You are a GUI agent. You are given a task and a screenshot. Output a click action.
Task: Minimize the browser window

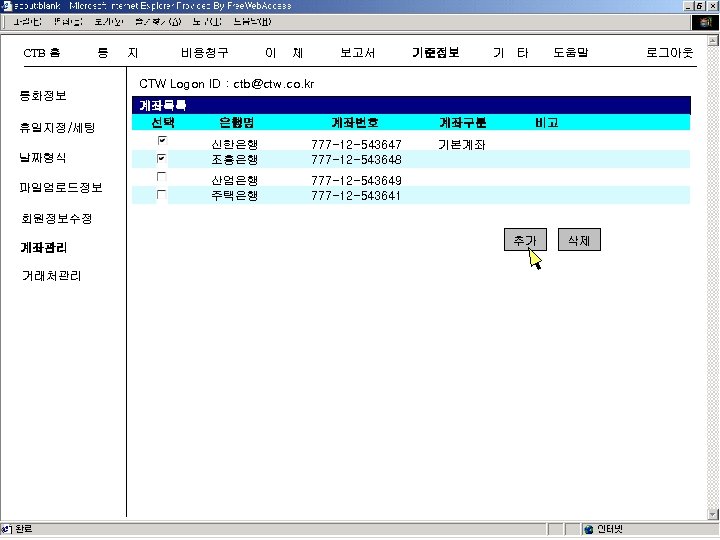tap(688, 6)
